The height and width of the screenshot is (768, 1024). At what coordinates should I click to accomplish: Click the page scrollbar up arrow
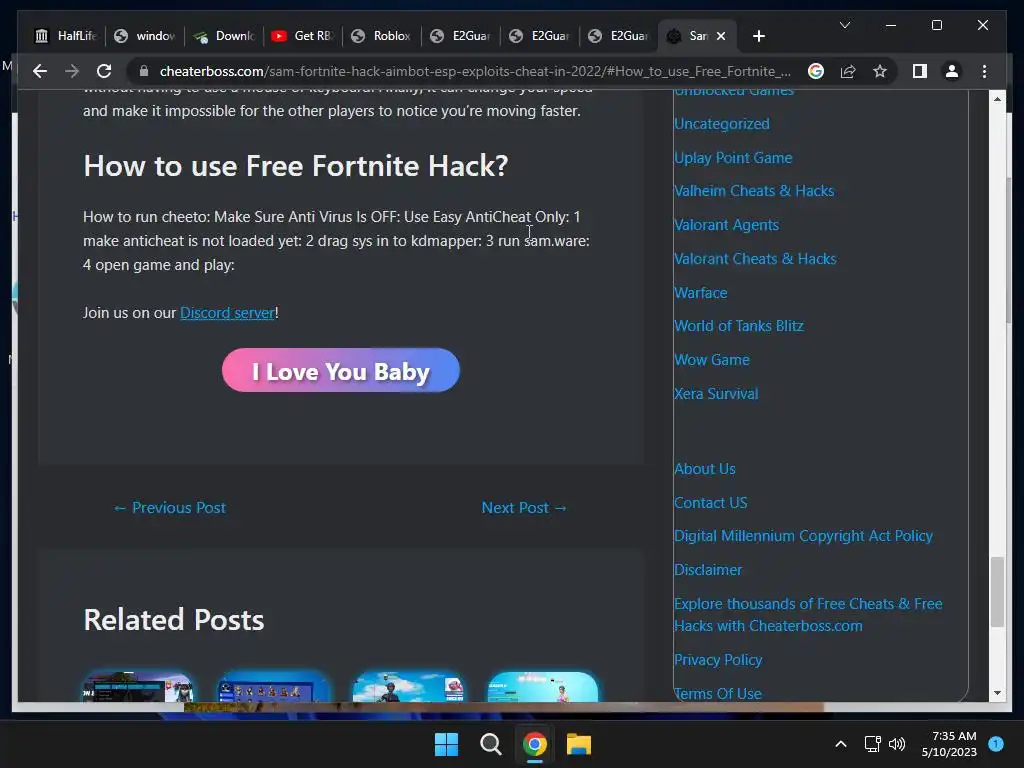[x=997, y=99]
